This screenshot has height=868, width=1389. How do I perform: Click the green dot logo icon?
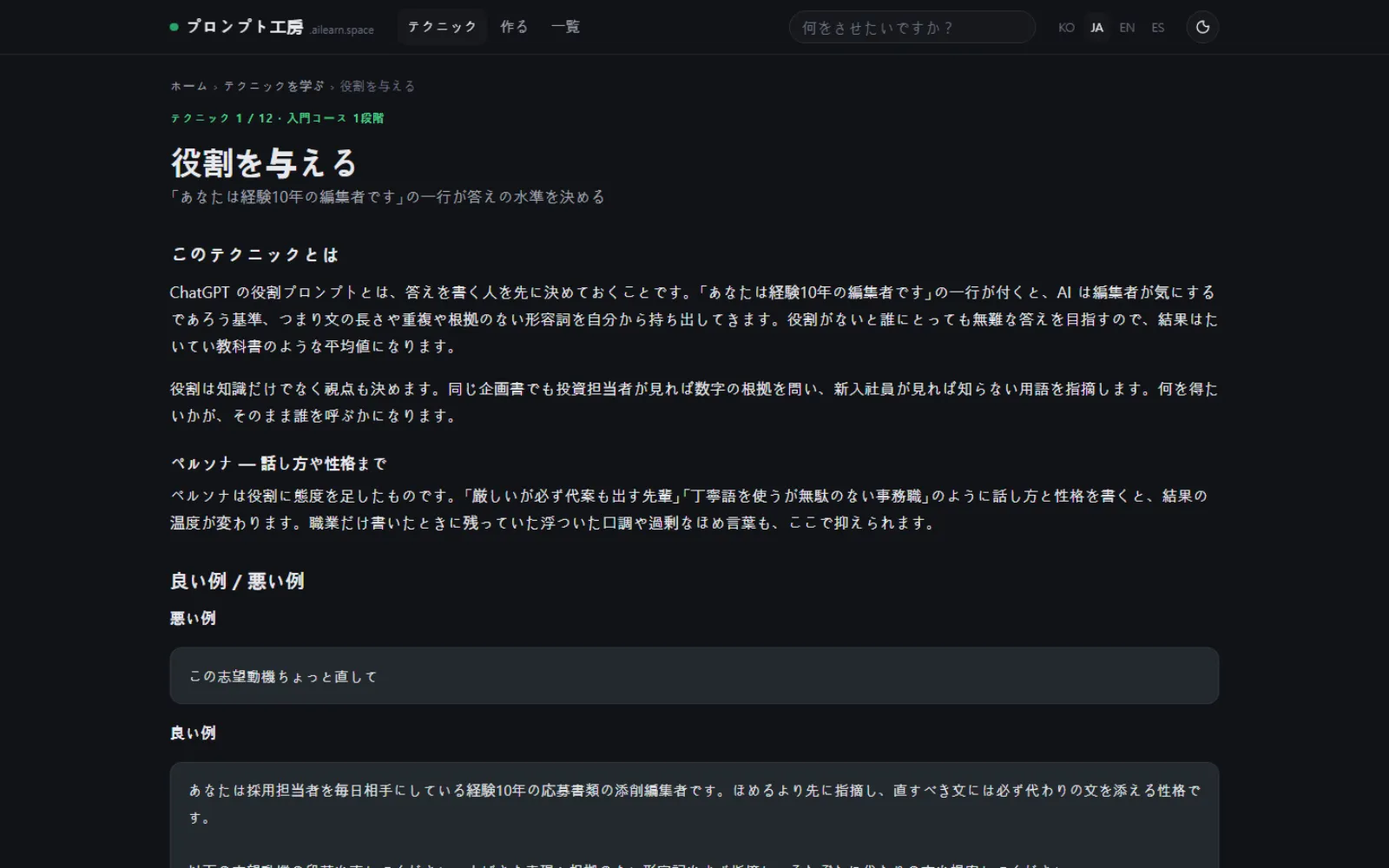(174, 27)
